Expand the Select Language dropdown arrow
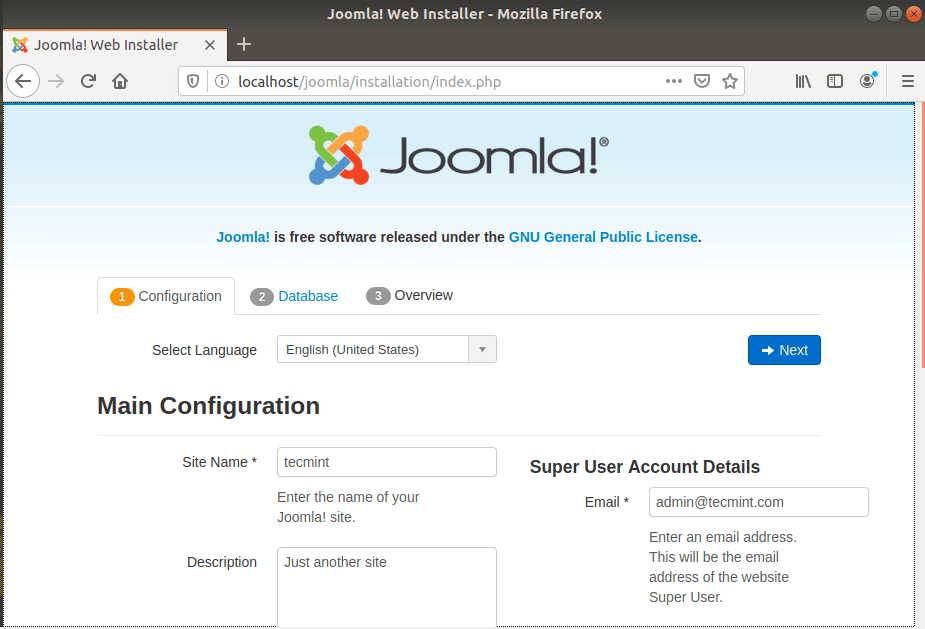The height and width of the screenshot is (629, 925). click(482, 349)
